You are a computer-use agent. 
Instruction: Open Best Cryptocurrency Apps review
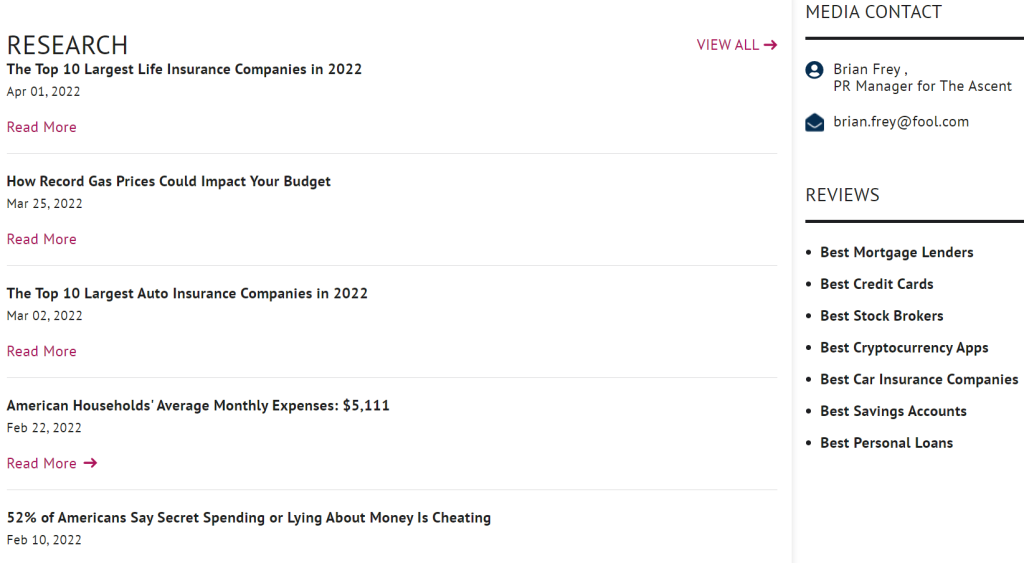click(904, 348)
